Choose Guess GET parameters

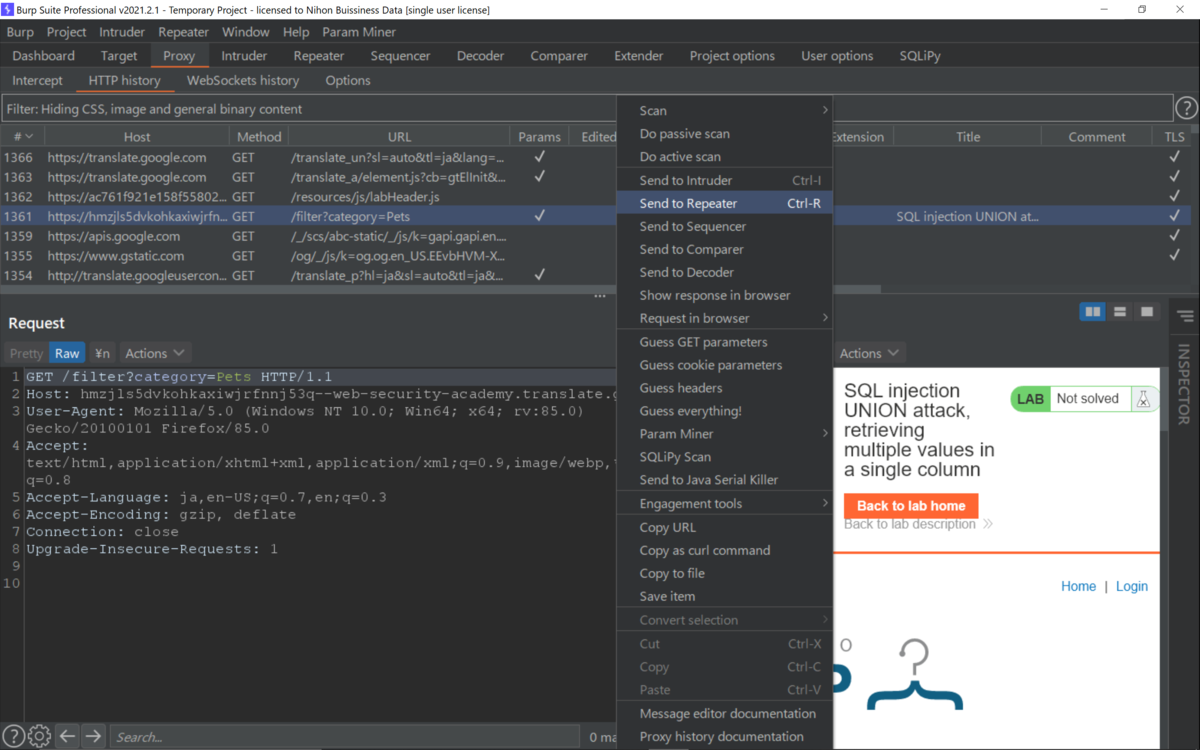coord(725,342)
